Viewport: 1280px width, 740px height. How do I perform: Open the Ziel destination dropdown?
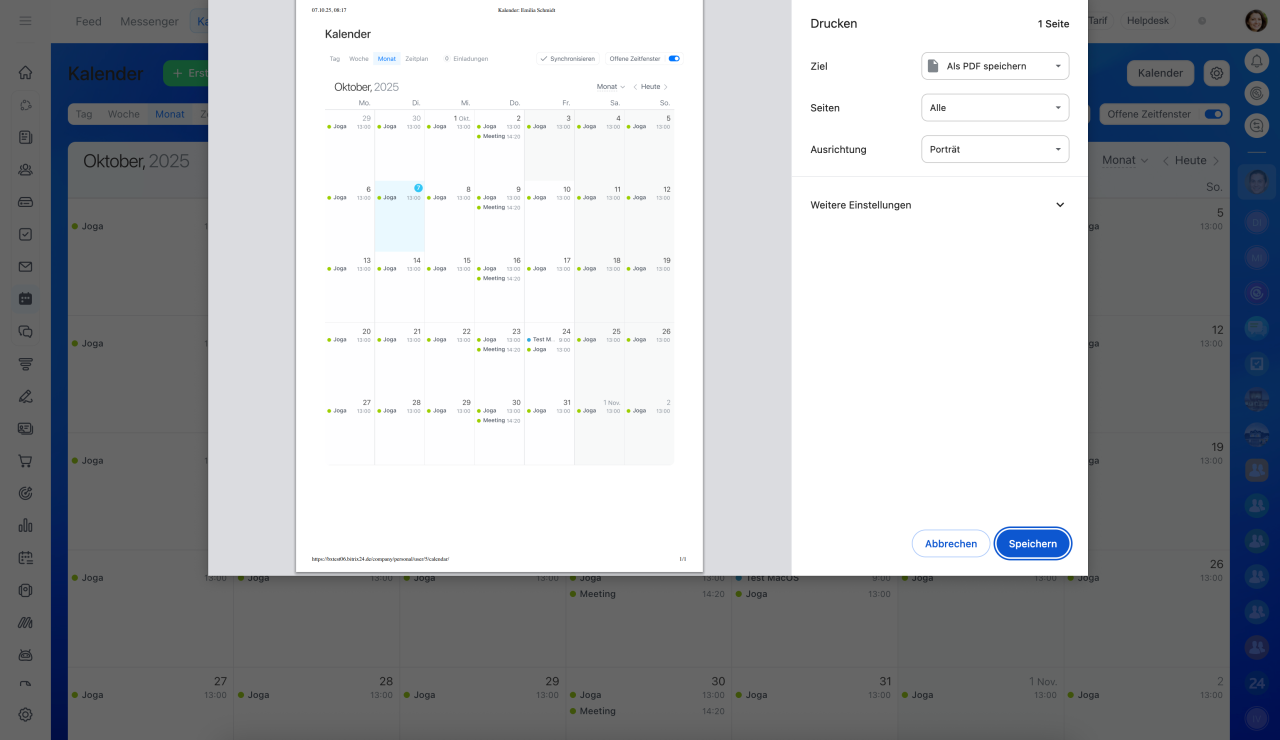(x=995, y=66)
